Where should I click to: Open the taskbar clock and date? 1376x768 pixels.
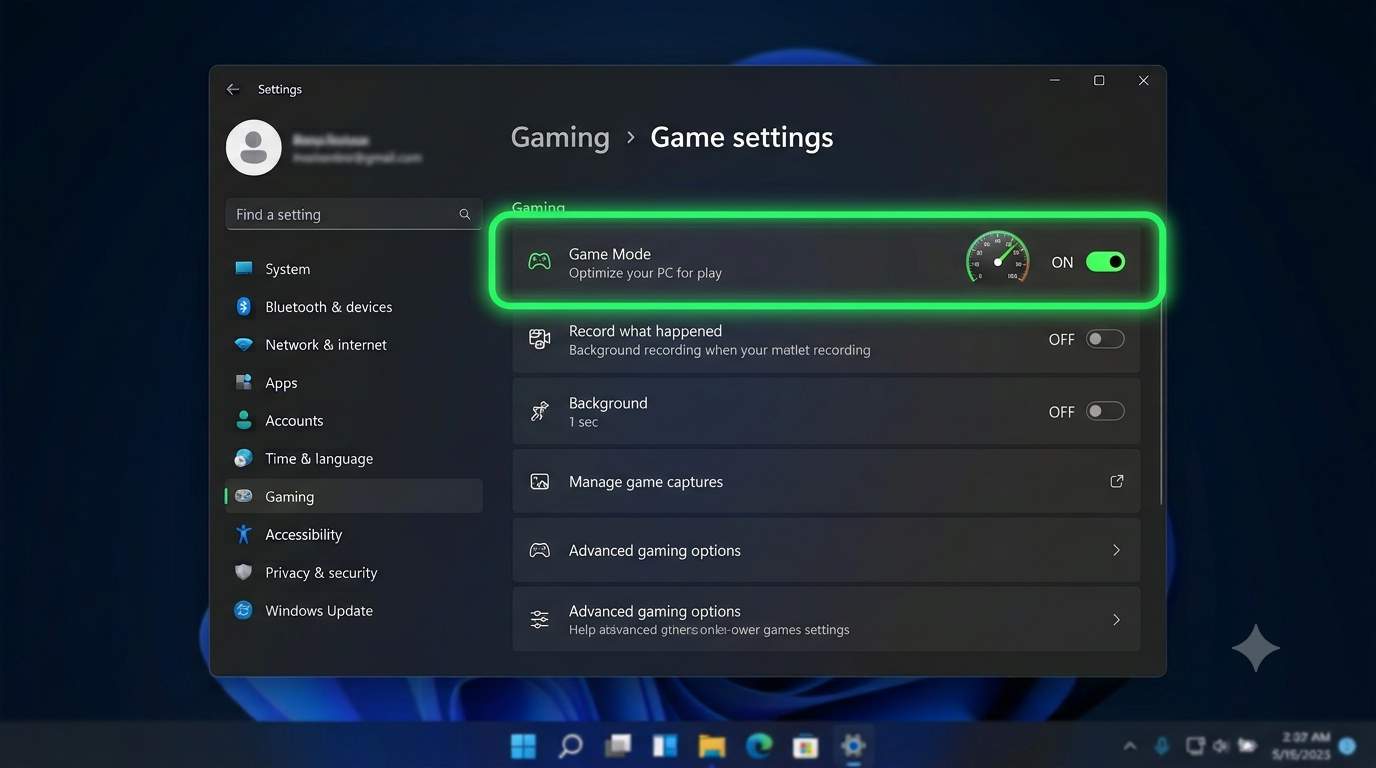click(x=1301, y=746)
